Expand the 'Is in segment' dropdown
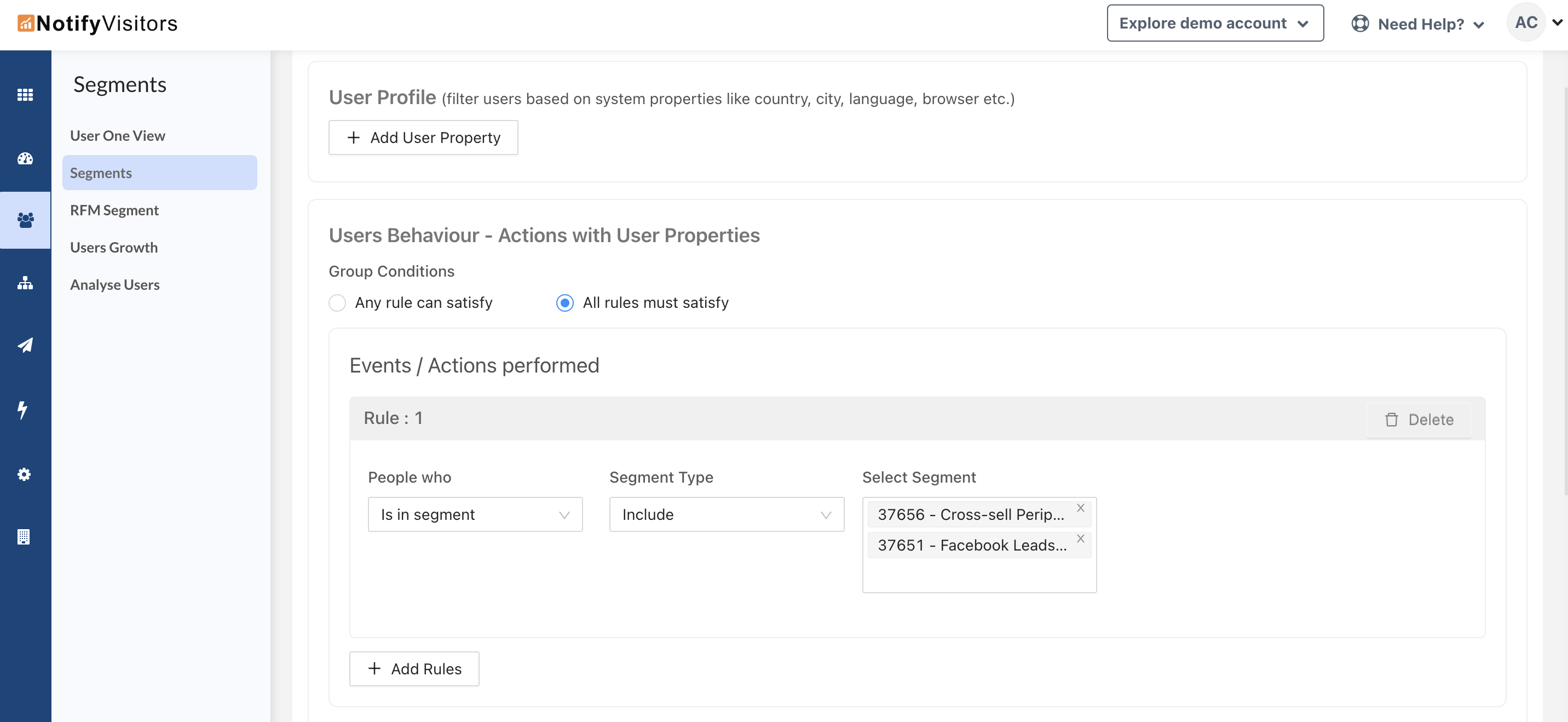Screen dimensions: 1568x722 475,514
